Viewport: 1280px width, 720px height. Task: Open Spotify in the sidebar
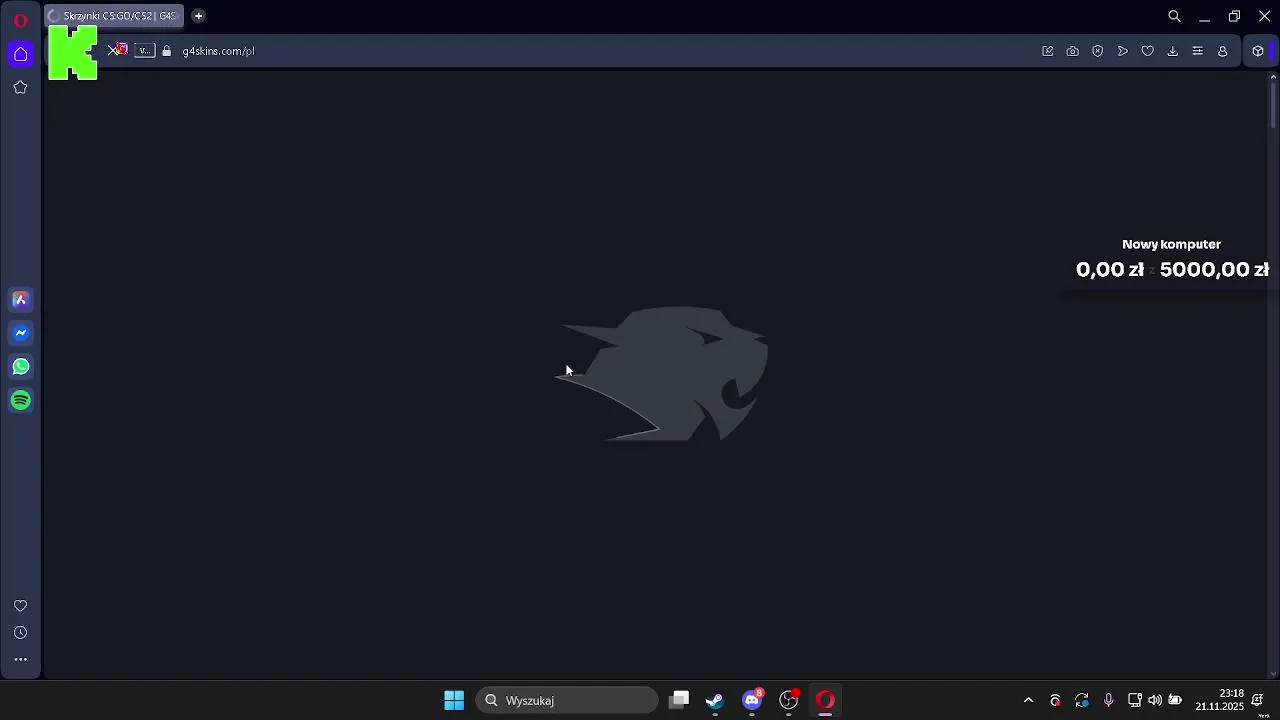[x=20, y=400]
